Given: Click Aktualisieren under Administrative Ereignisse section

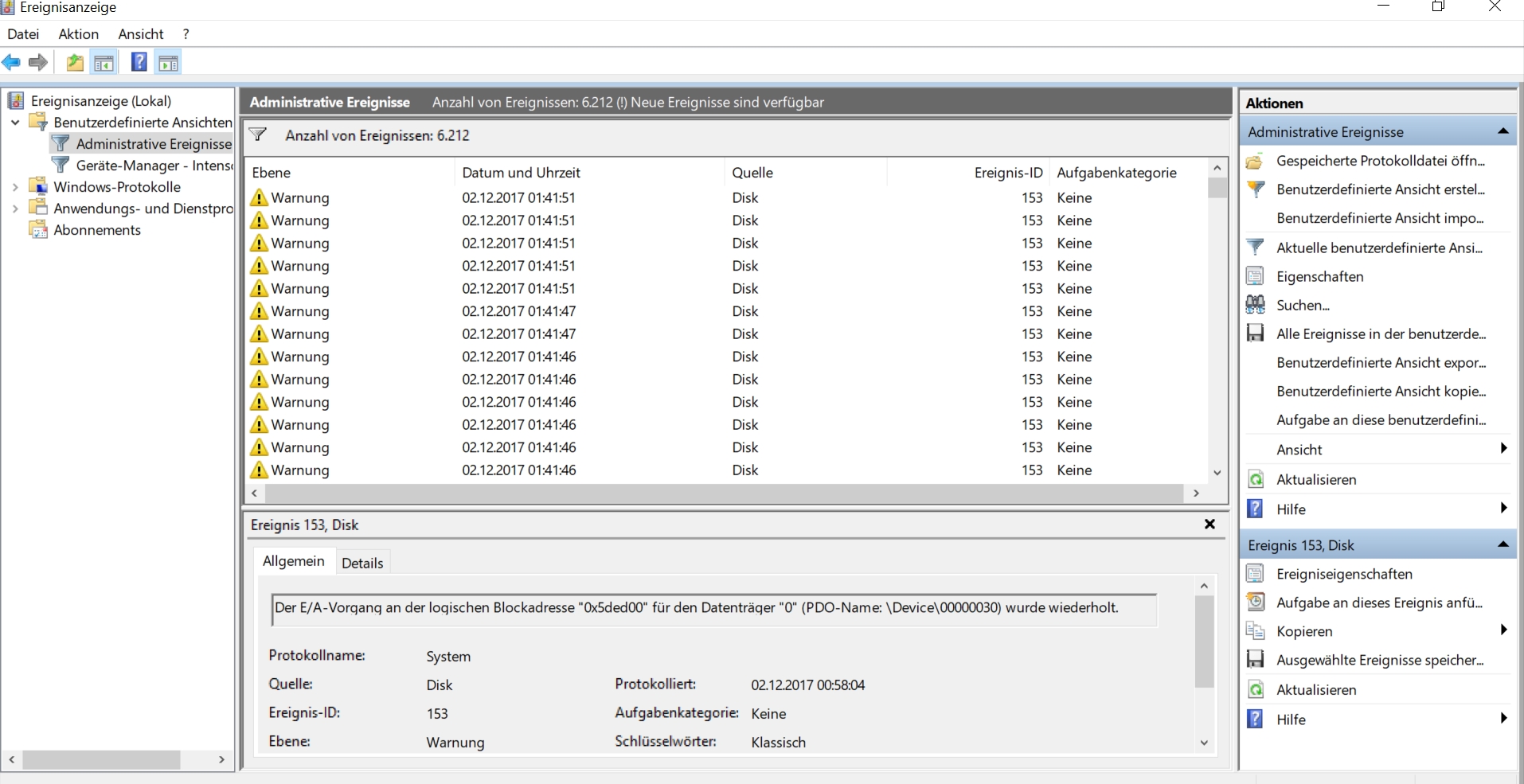Looking at the screenshot, I should pyautogui.click(x=1315, y=479).
